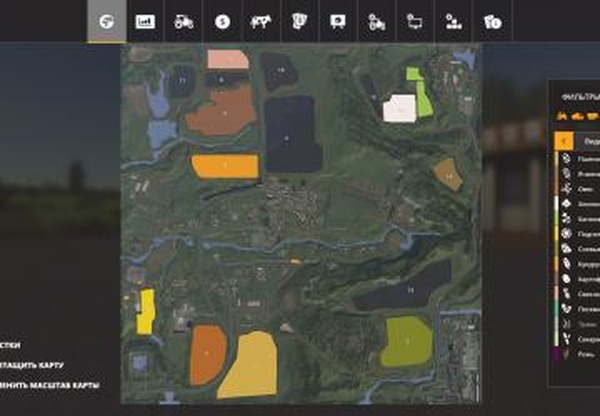Click the map zoom hint text at left
The height and width of the screenshot is (416, 600).
click(50, 385)
